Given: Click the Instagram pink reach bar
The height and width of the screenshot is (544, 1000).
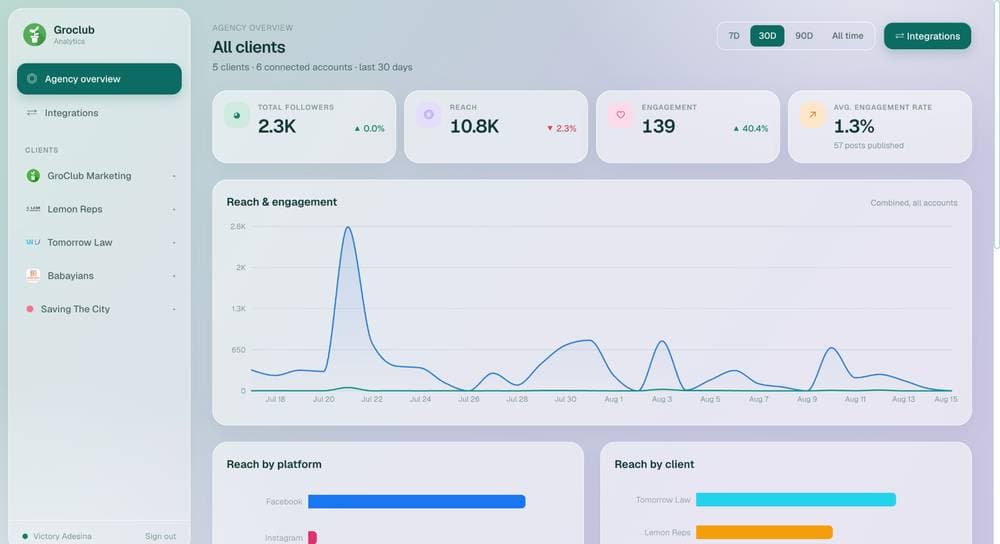Looking at the screenshot, I should 312,538.
